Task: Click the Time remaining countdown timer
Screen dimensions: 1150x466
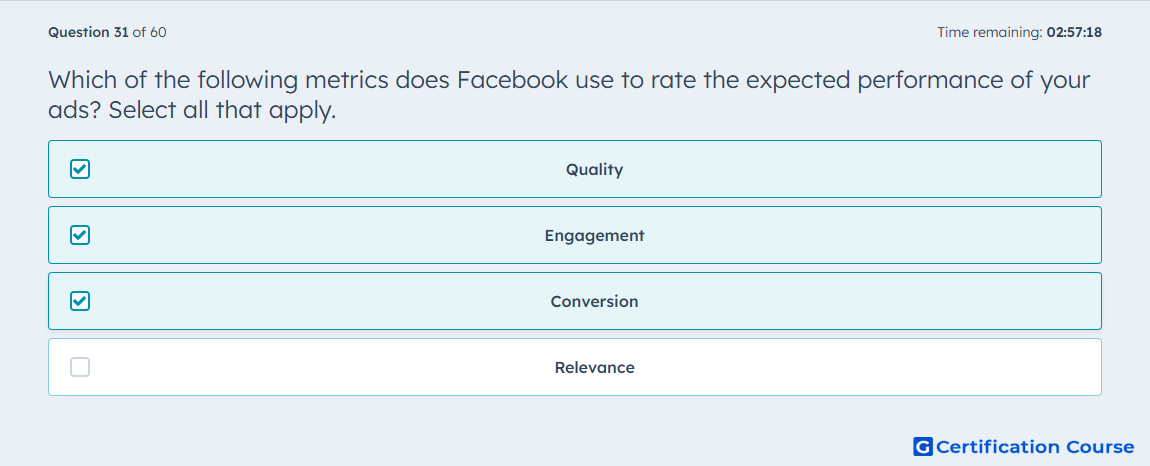Action: point(1019,32)
